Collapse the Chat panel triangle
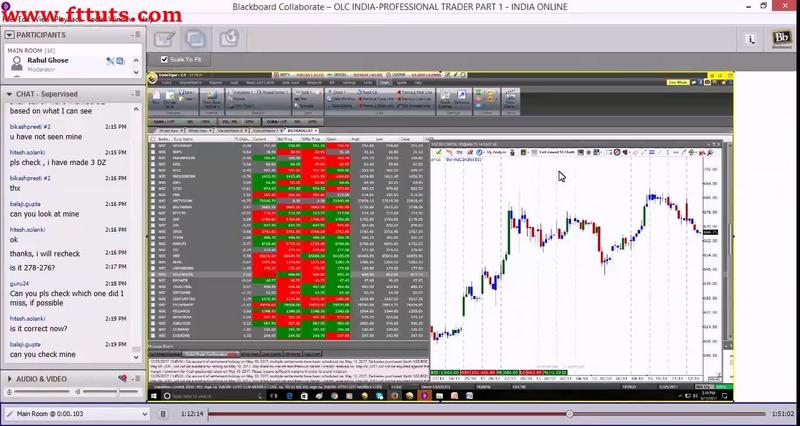 9,94
